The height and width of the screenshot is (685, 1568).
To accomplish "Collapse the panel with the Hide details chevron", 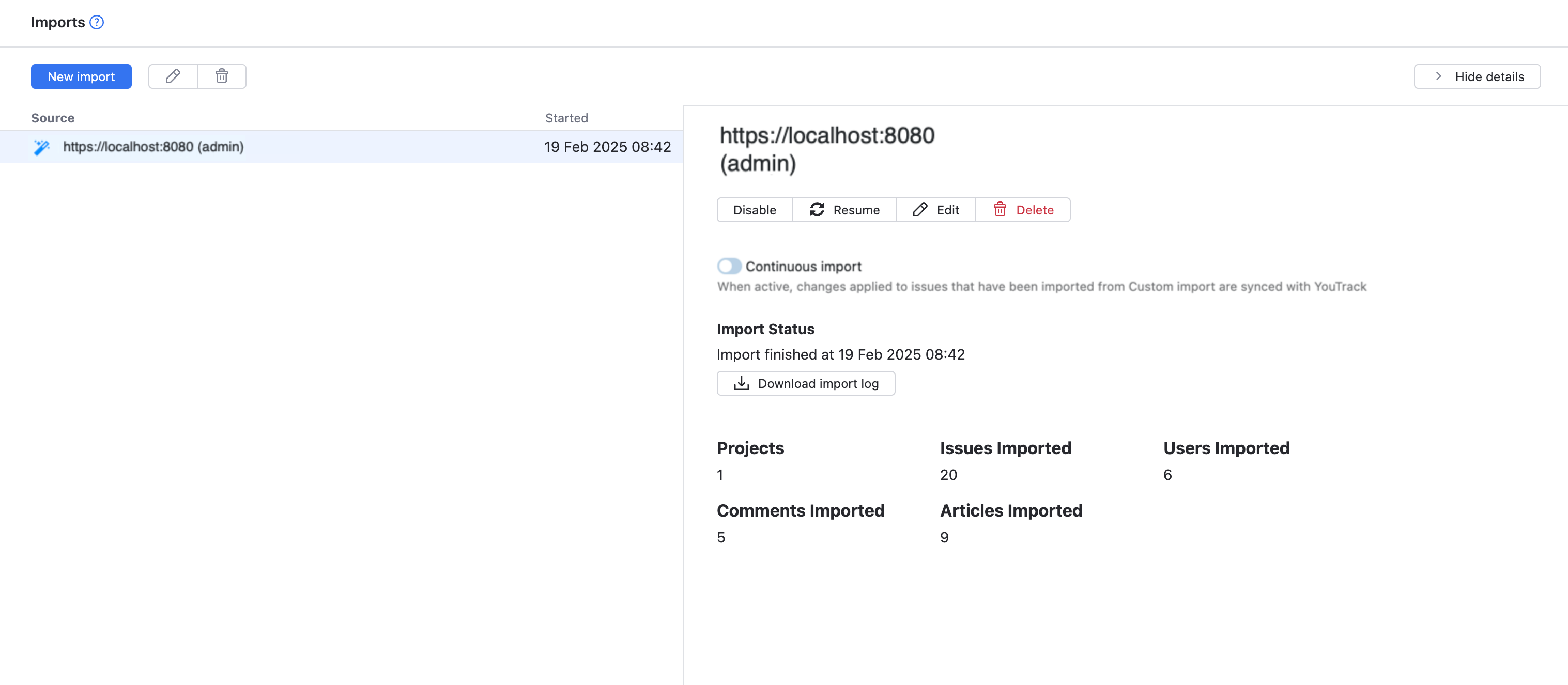I will click(1438, 76).
